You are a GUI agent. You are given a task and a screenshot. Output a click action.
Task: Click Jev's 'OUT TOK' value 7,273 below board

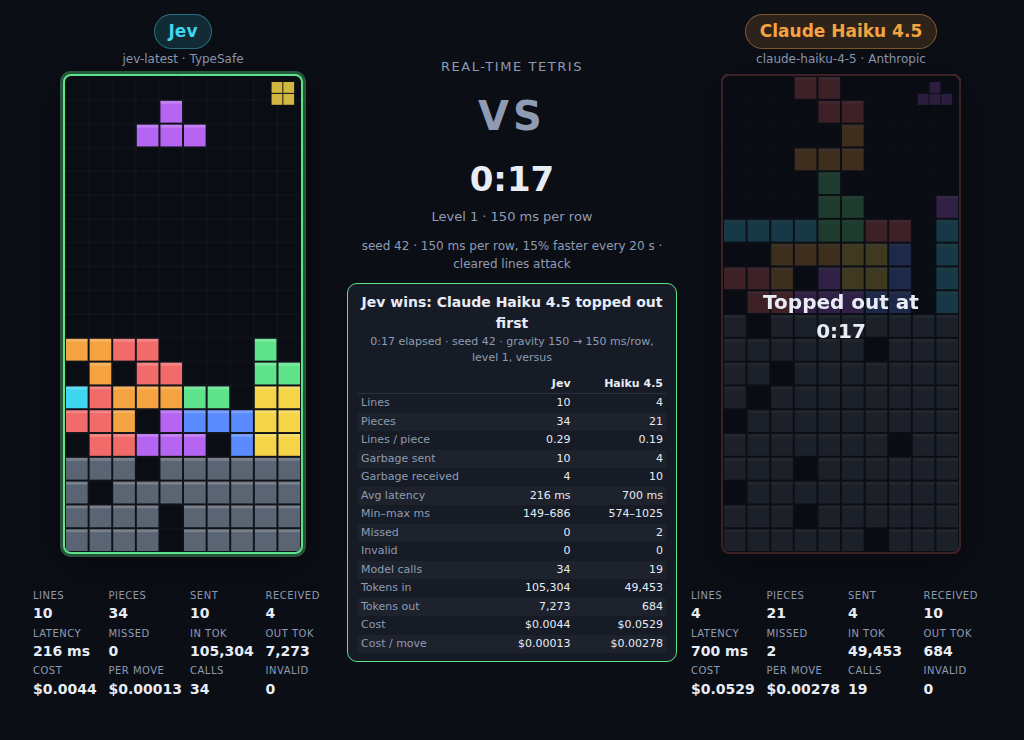(x=287, y=651)
